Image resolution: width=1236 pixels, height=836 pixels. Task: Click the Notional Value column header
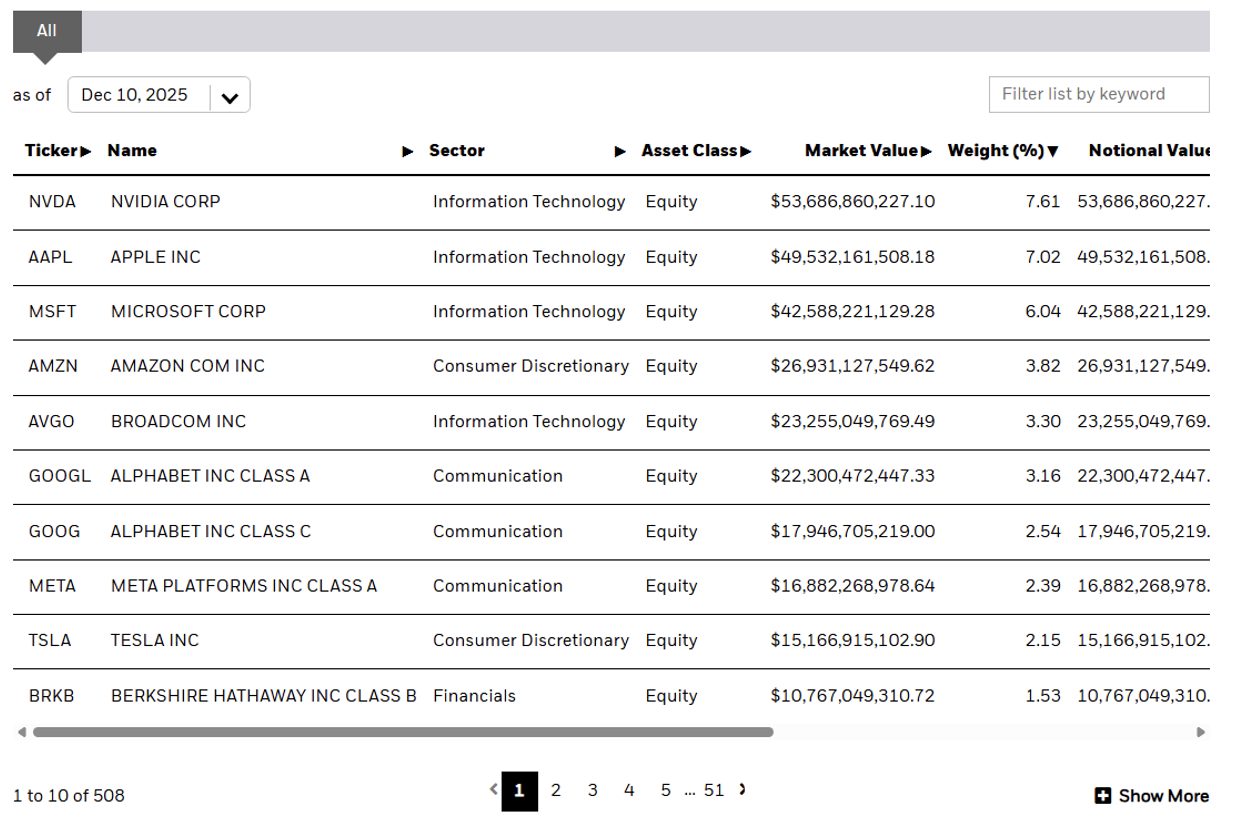[1148, 151]
